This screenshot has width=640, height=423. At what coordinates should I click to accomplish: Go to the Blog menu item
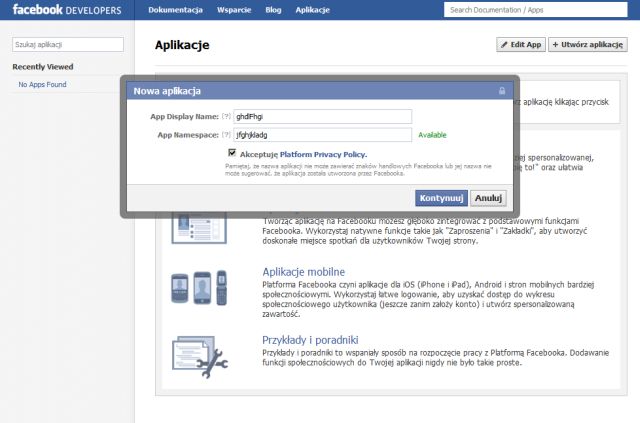click(273, 10)
